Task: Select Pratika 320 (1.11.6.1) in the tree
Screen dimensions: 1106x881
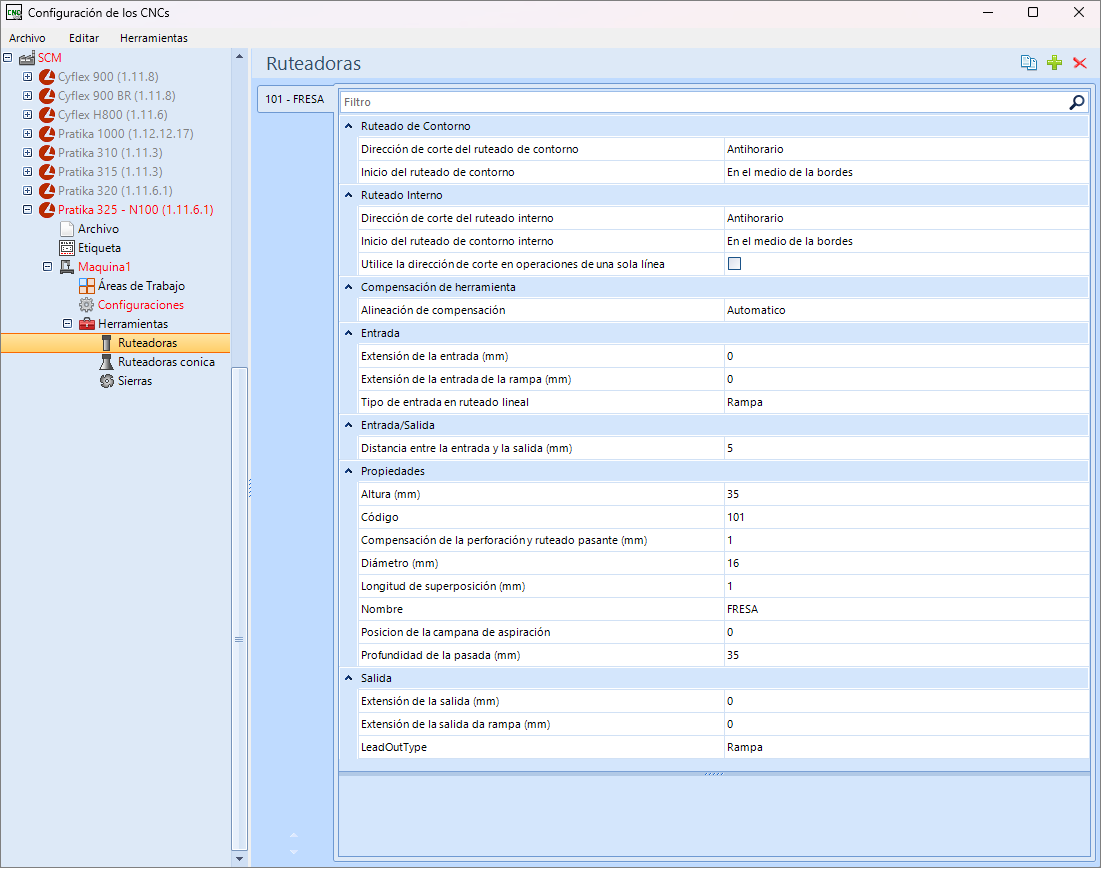Action: coord(115,191)
